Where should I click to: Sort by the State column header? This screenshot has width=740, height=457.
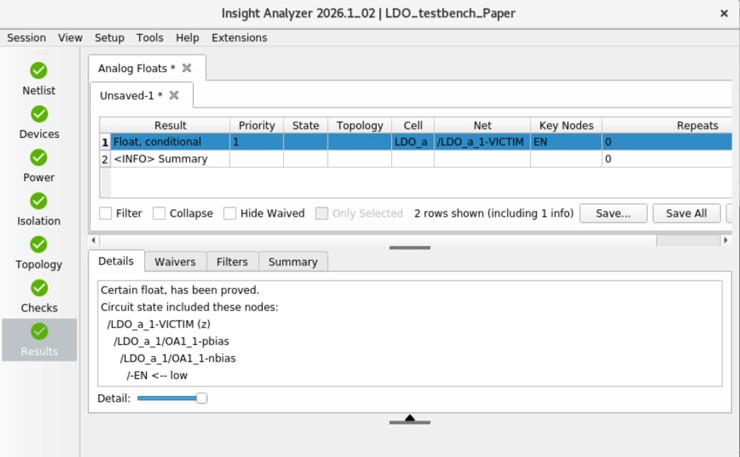tap(305, 126)
